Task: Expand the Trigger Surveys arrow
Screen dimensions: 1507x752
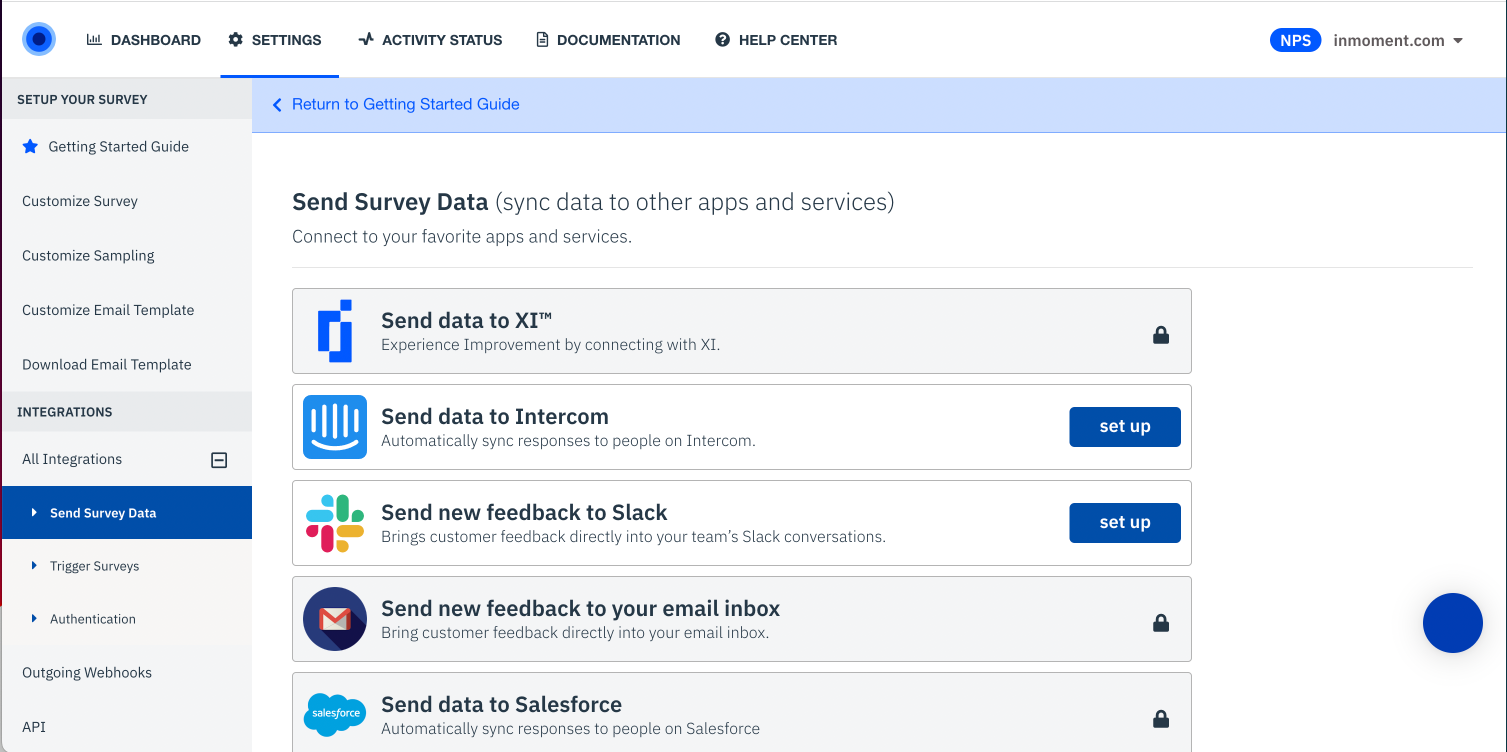Action: [x=34, y=566]
